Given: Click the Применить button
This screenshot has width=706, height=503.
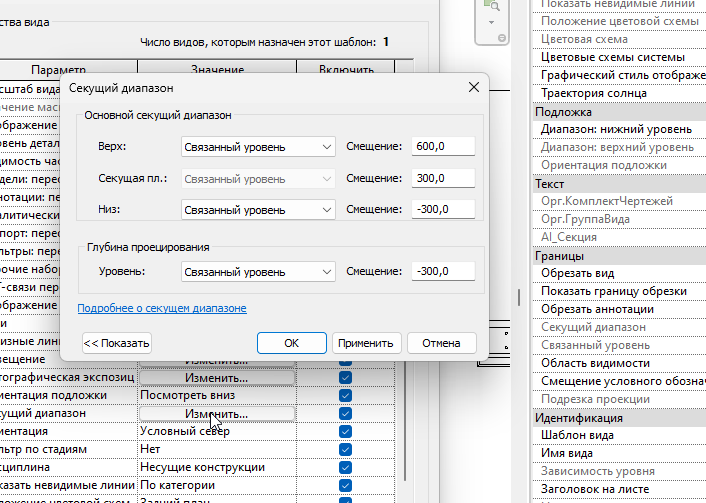Looking at the screenshot, I should 366,343.
